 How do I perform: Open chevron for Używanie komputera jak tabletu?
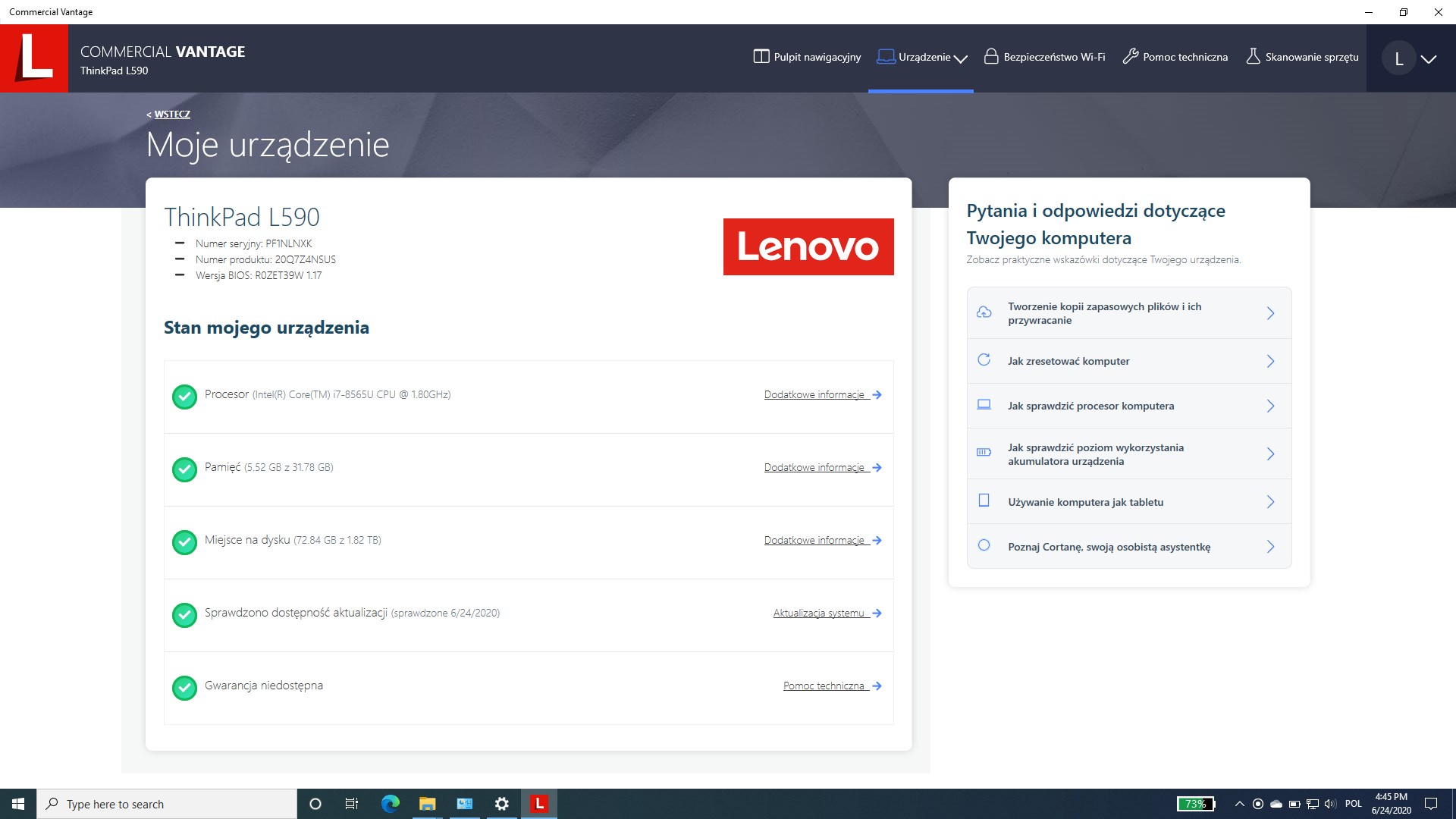(1270, 501)
